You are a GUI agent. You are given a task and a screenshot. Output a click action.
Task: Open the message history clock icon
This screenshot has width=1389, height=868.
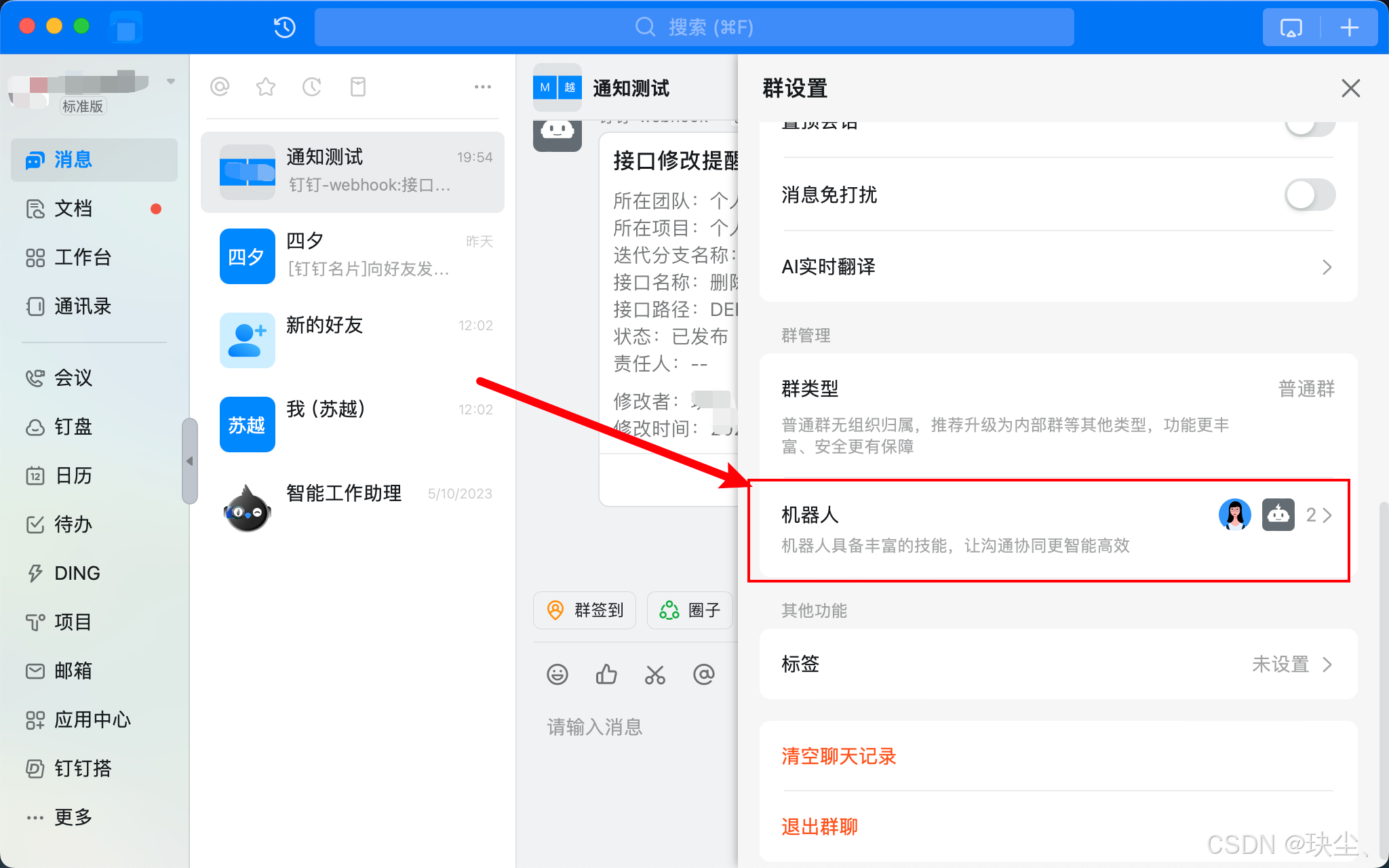tap(285, 27)
